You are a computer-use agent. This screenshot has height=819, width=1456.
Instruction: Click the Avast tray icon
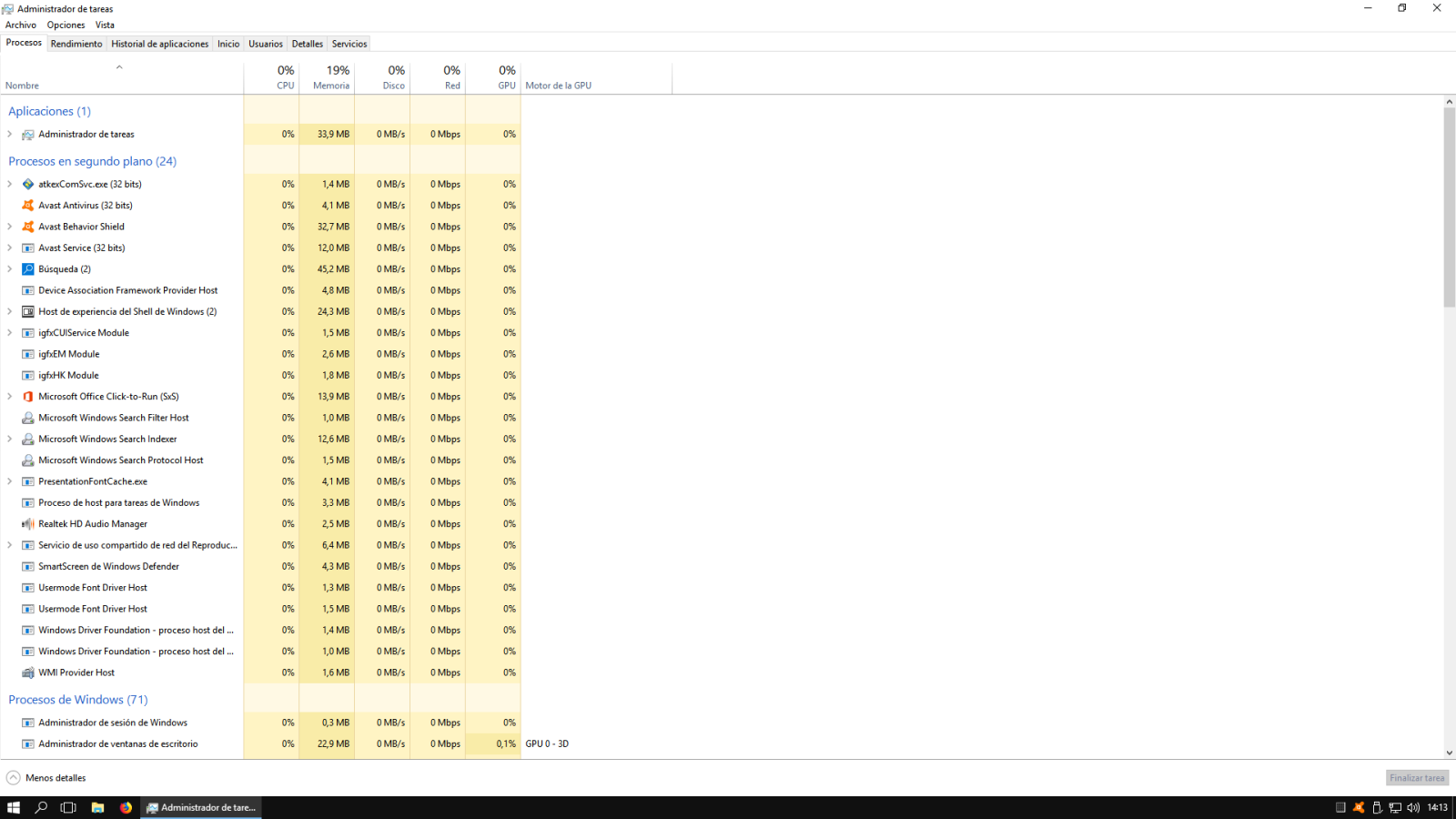(1359, 807)
